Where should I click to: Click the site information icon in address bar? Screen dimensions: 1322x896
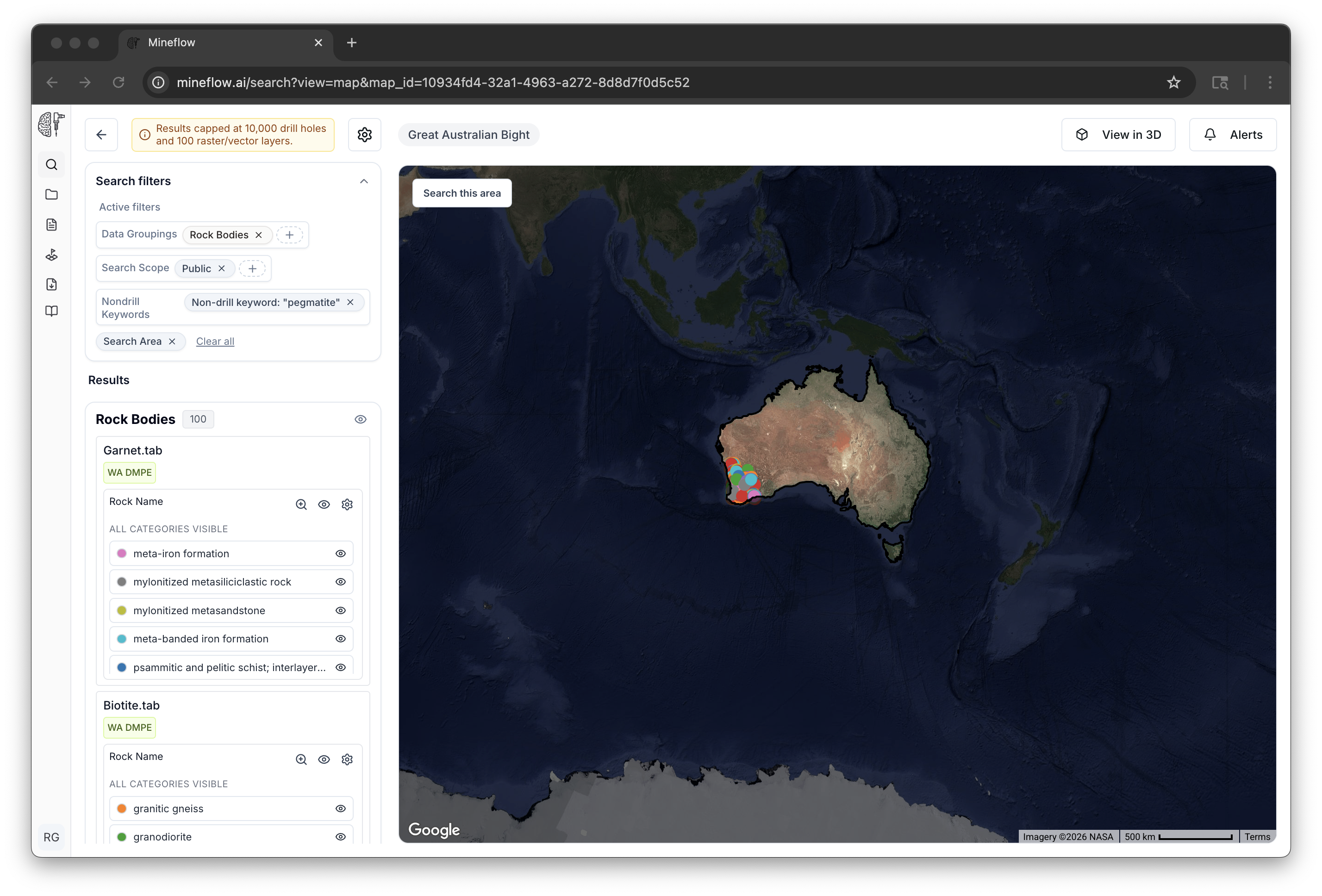point(159,82)
